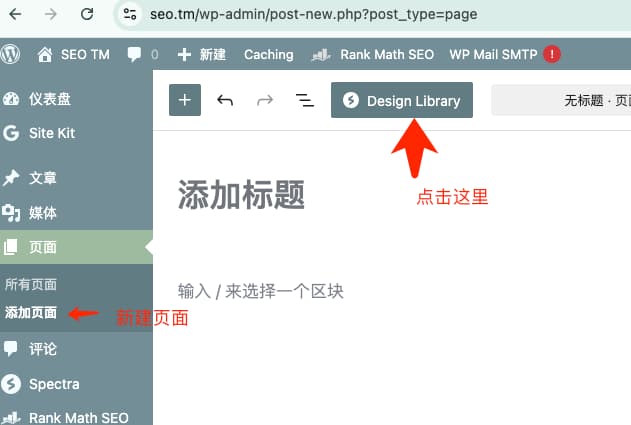Click the WordPress logo icon
This screenshot has width=631, height=425.
tap(11, 54)
